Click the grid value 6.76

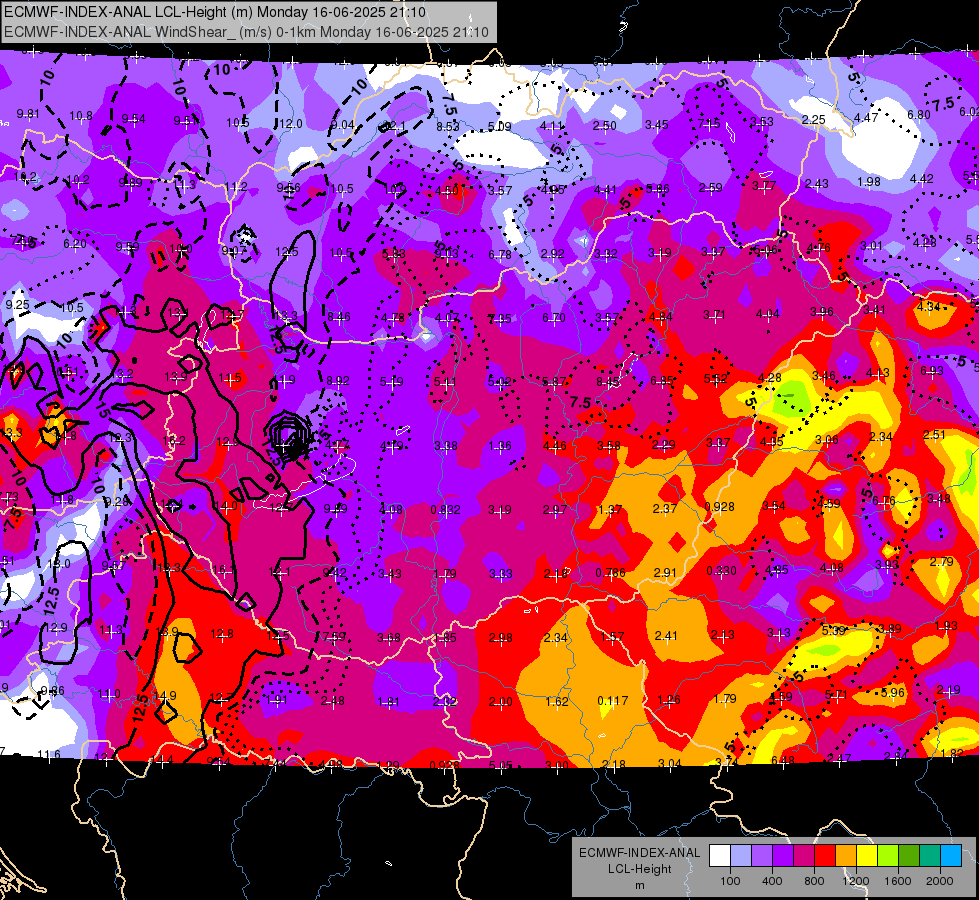(883, 500)
